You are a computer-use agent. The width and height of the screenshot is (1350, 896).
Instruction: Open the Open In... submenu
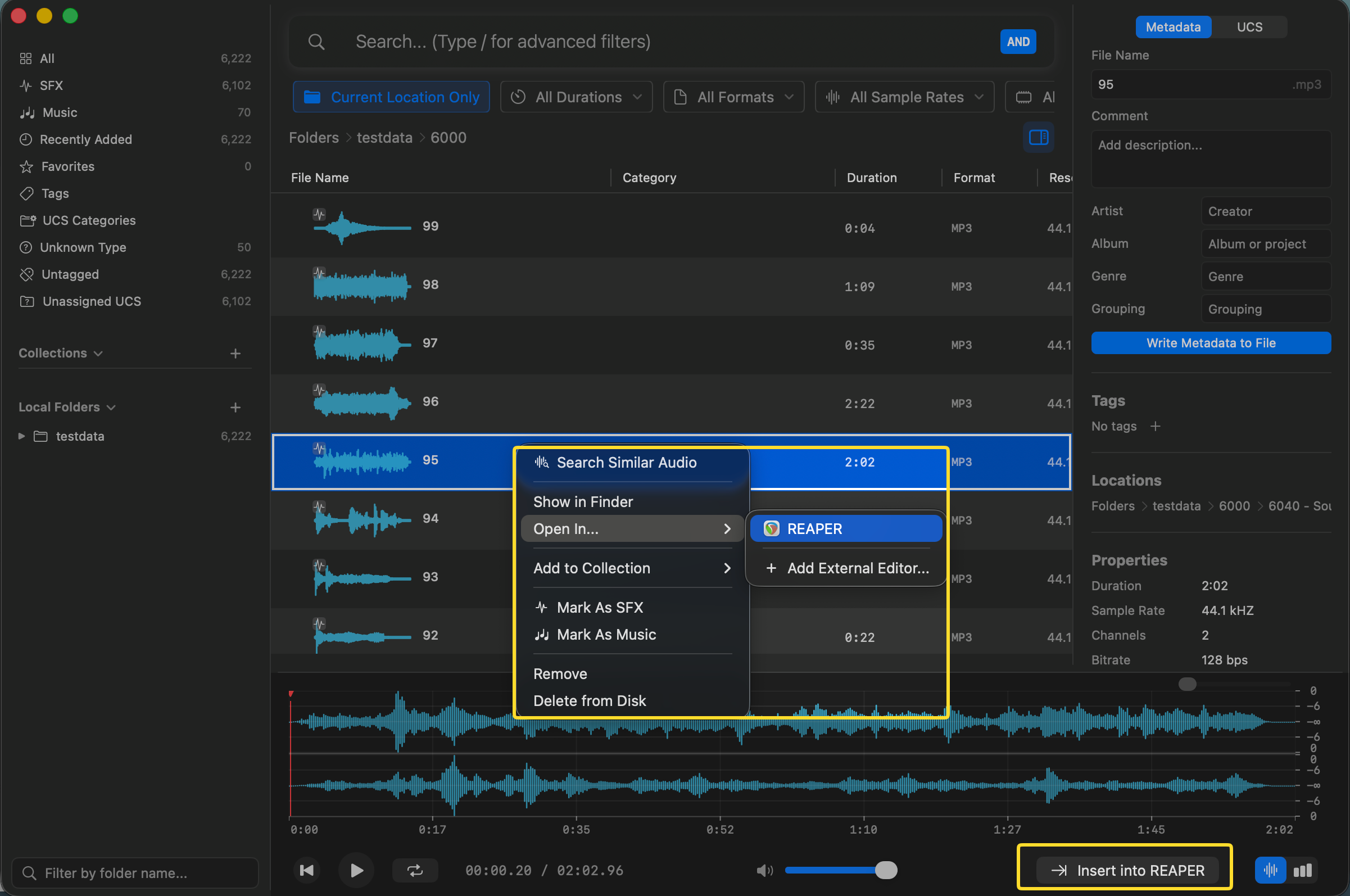point(632,528)
